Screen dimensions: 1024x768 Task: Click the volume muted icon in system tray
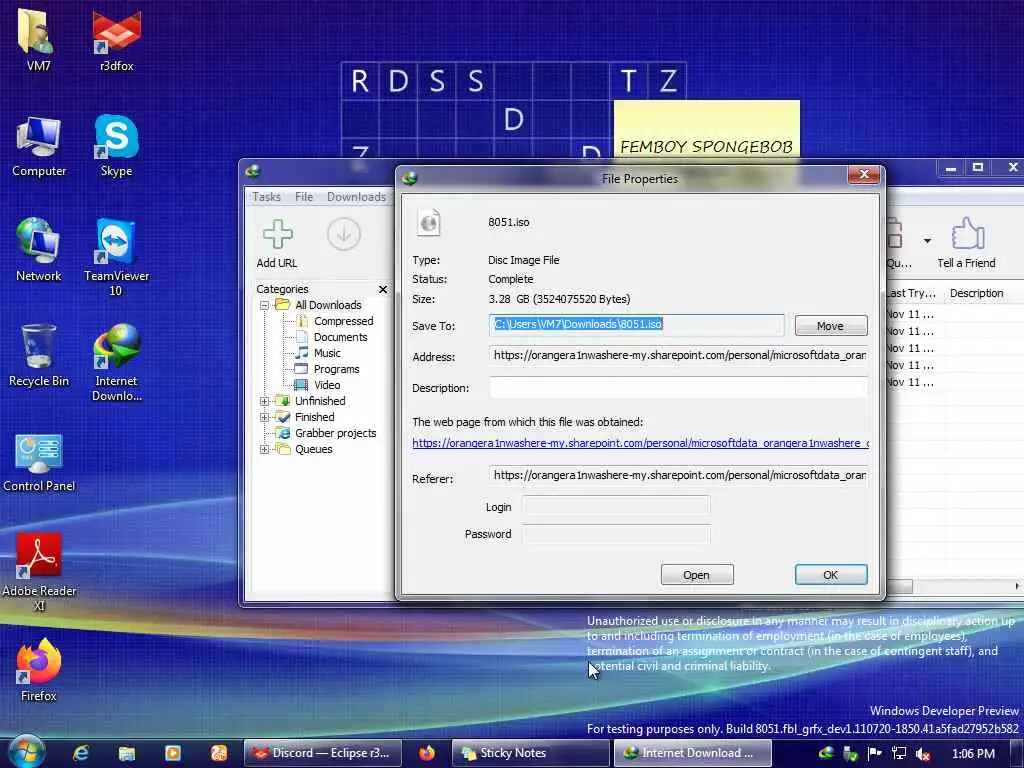923,754
